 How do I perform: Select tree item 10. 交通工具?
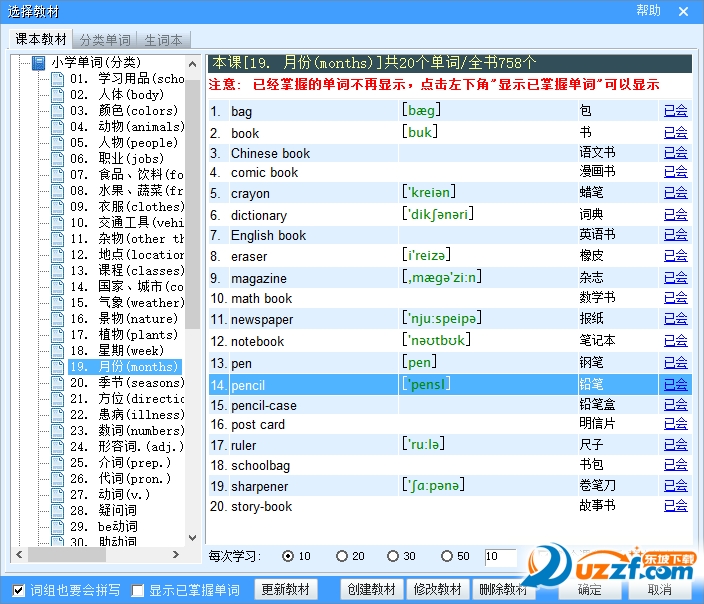pos(127,223)
